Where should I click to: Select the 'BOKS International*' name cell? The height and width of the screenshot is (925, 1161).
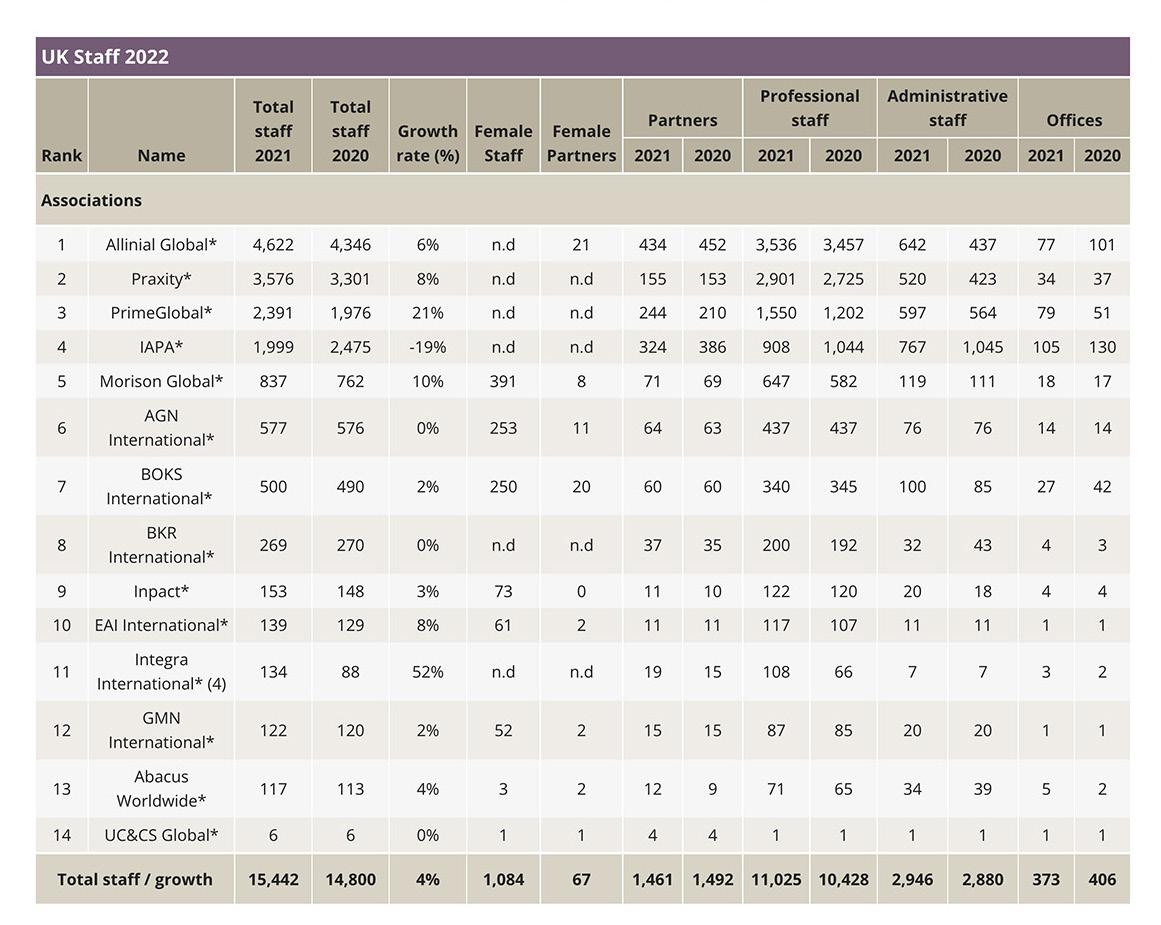pos(160,486)
